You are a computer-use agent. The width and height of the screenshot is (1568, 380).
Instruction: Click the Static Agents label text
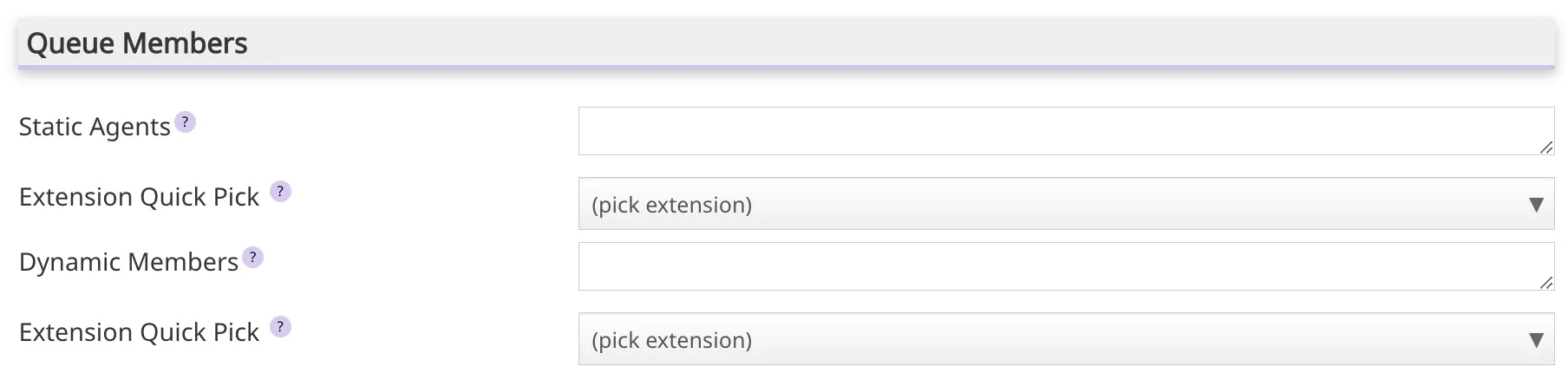pyautogui.click(x=95, y=127)
